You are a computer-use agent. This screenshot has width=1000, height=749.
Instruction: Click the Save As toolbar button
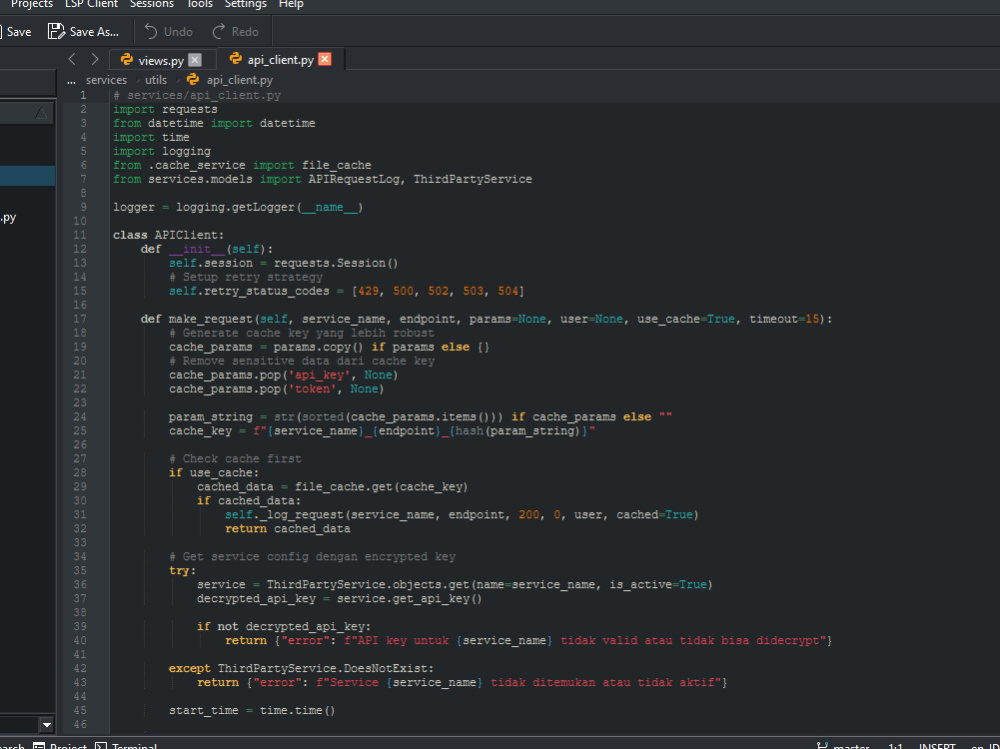(84, 31)
